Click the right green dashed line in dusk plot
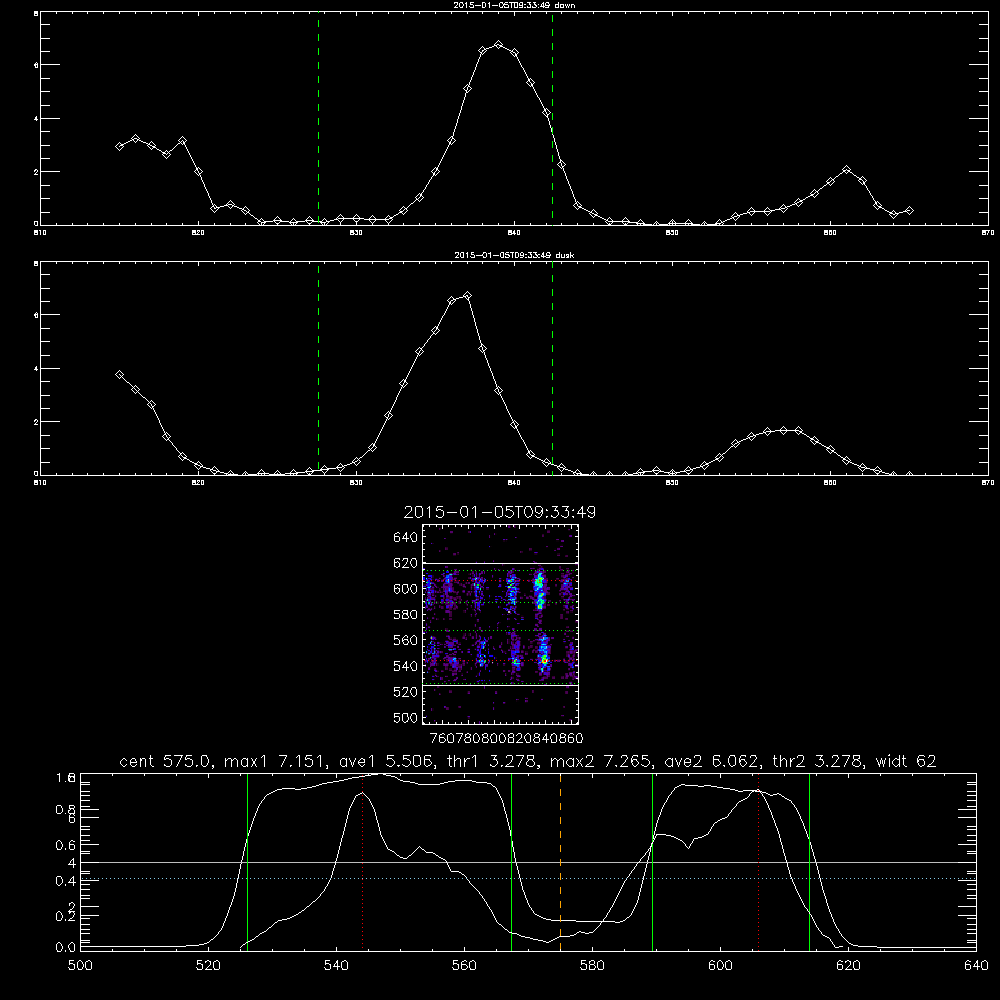Image resolution: width=1000 pixels, height=1000 pixels. pos(552,369)
